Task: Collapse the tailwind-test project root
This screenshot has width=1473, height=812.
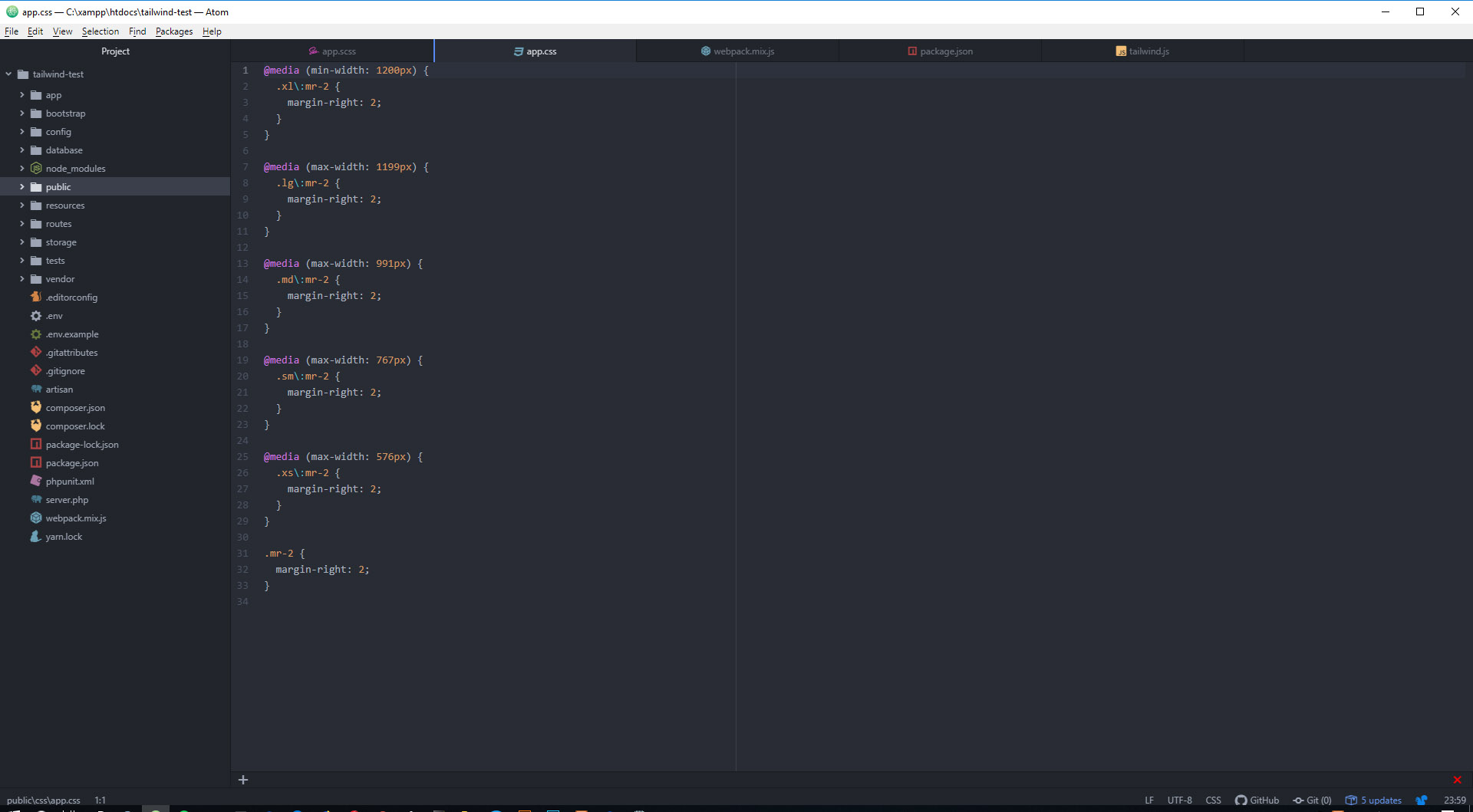Action: tap(8, 74)
